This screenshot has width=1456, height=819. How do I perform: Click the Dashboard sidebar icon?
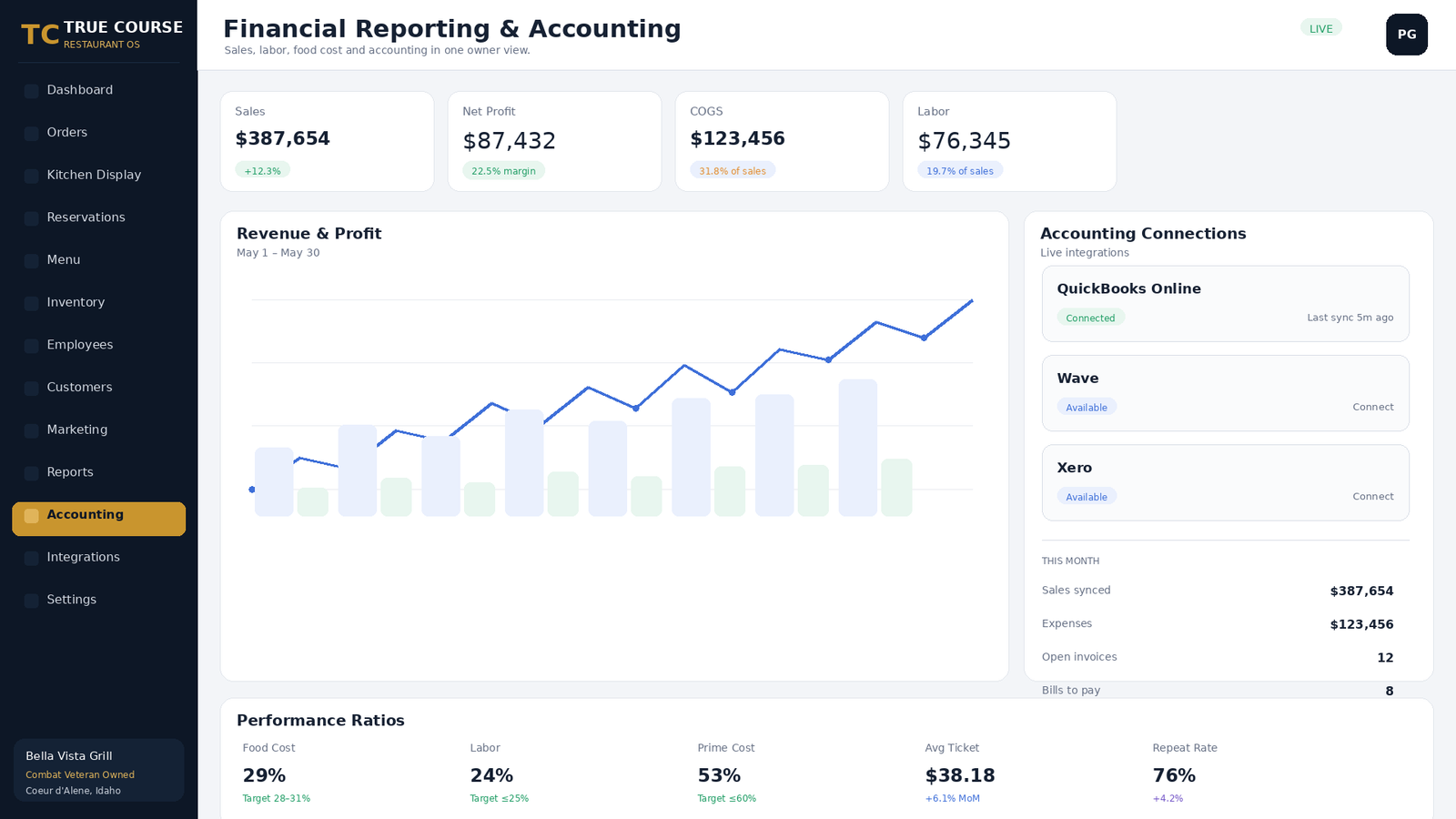click(x=31, y=91)
